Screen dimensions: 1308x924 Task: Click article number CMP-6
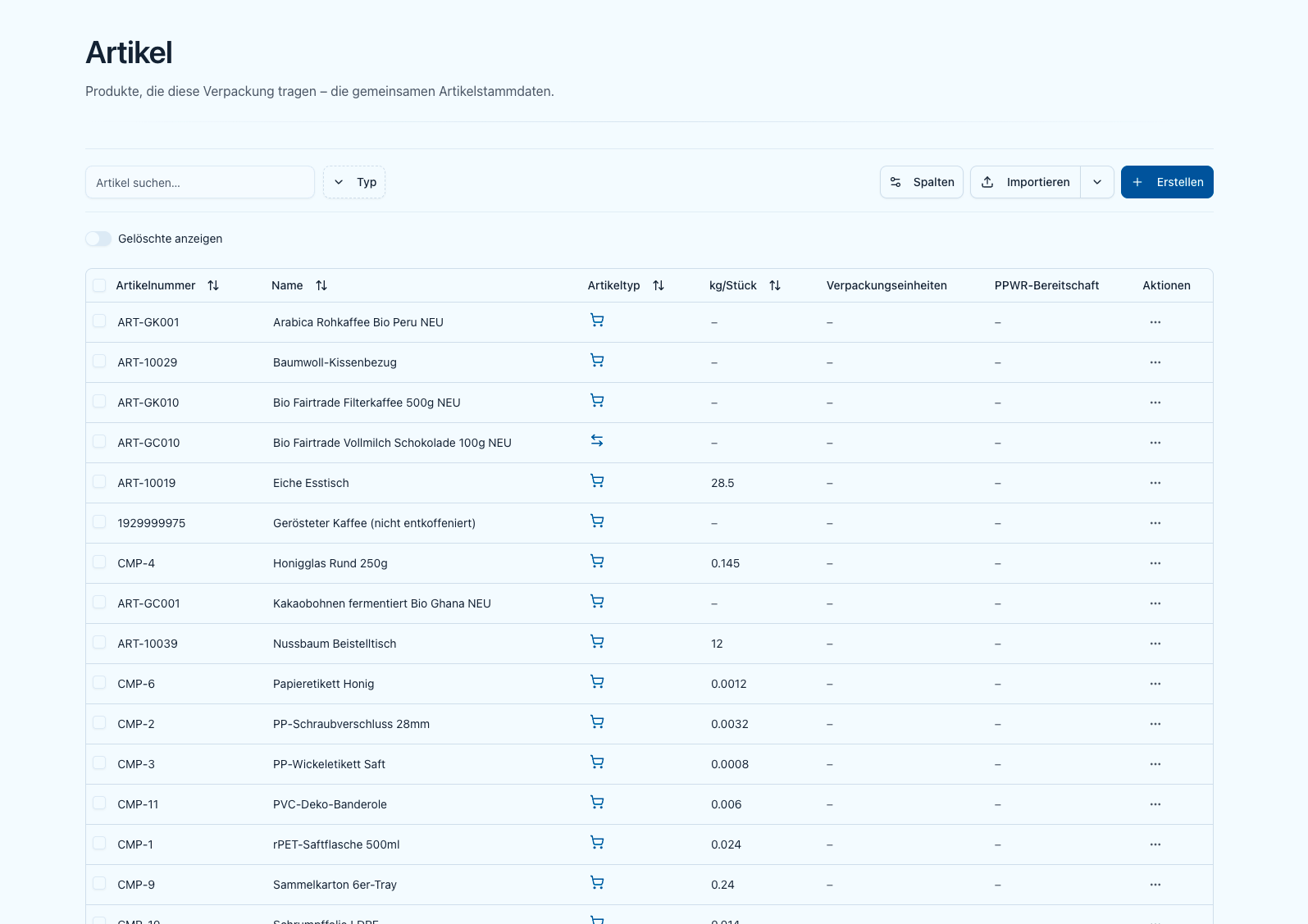click(x=136, y=684)
